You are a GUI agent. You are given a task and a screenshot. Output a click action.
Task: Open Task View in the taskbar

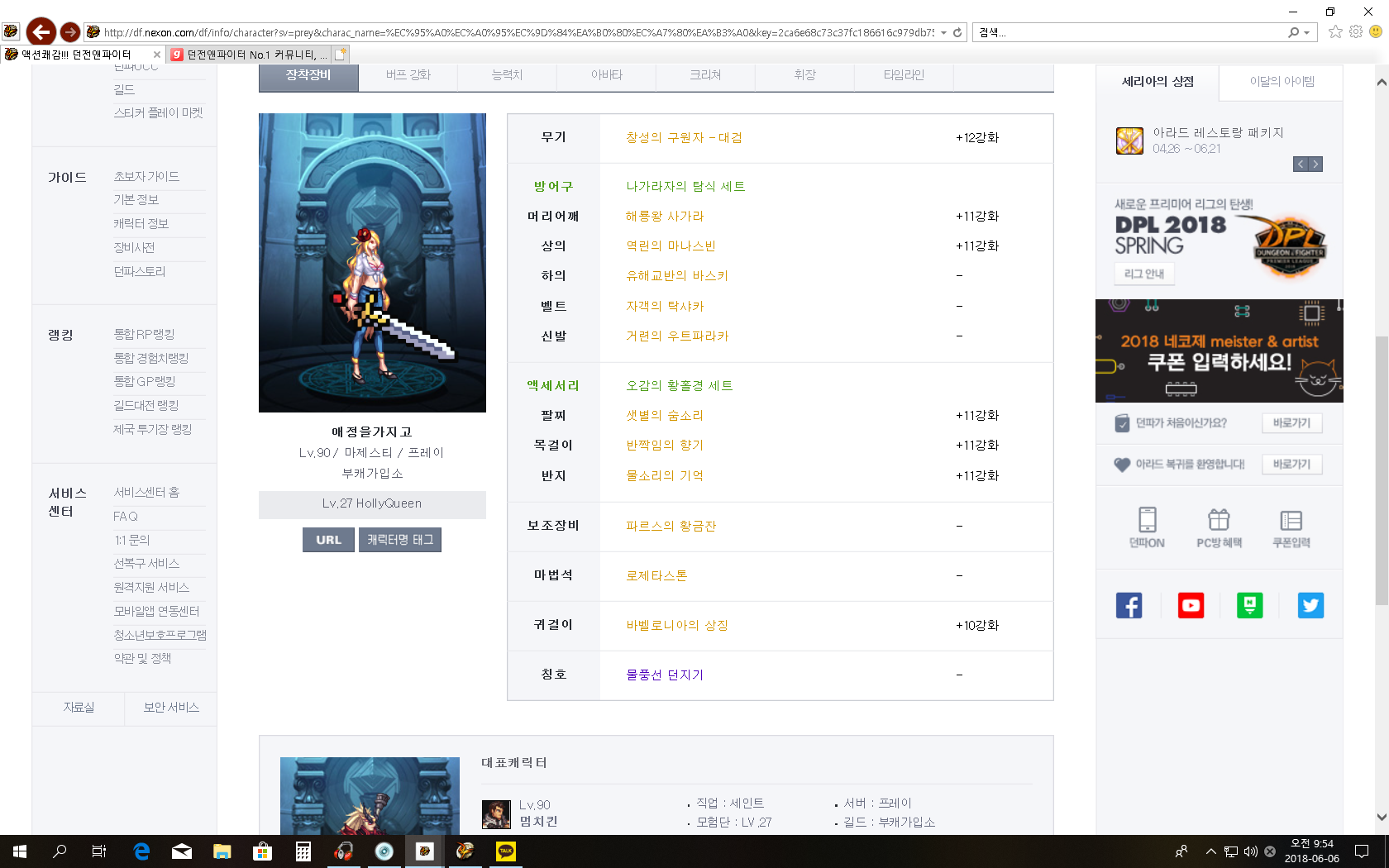point(99,851)
